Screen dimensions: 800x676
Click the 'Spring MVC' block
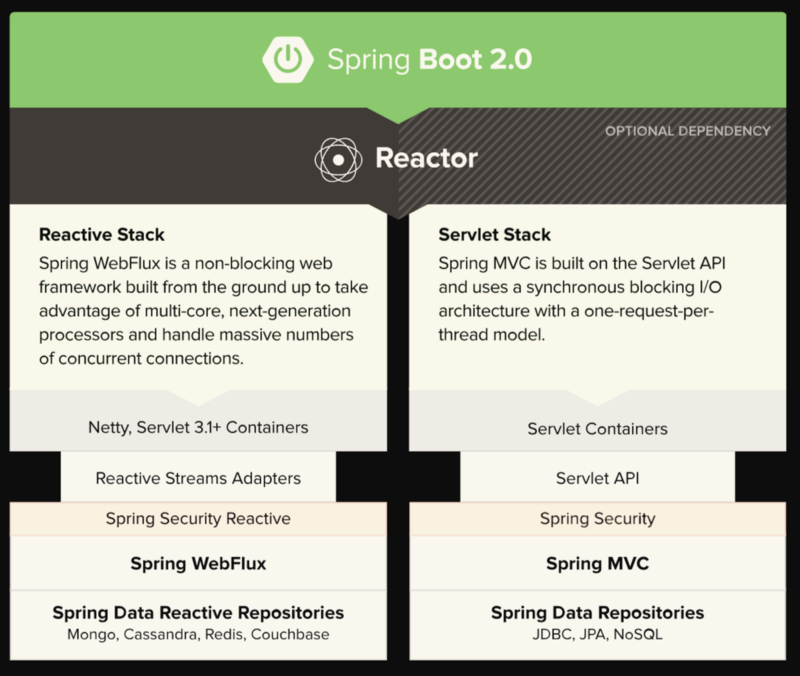[x=597, y=563]
